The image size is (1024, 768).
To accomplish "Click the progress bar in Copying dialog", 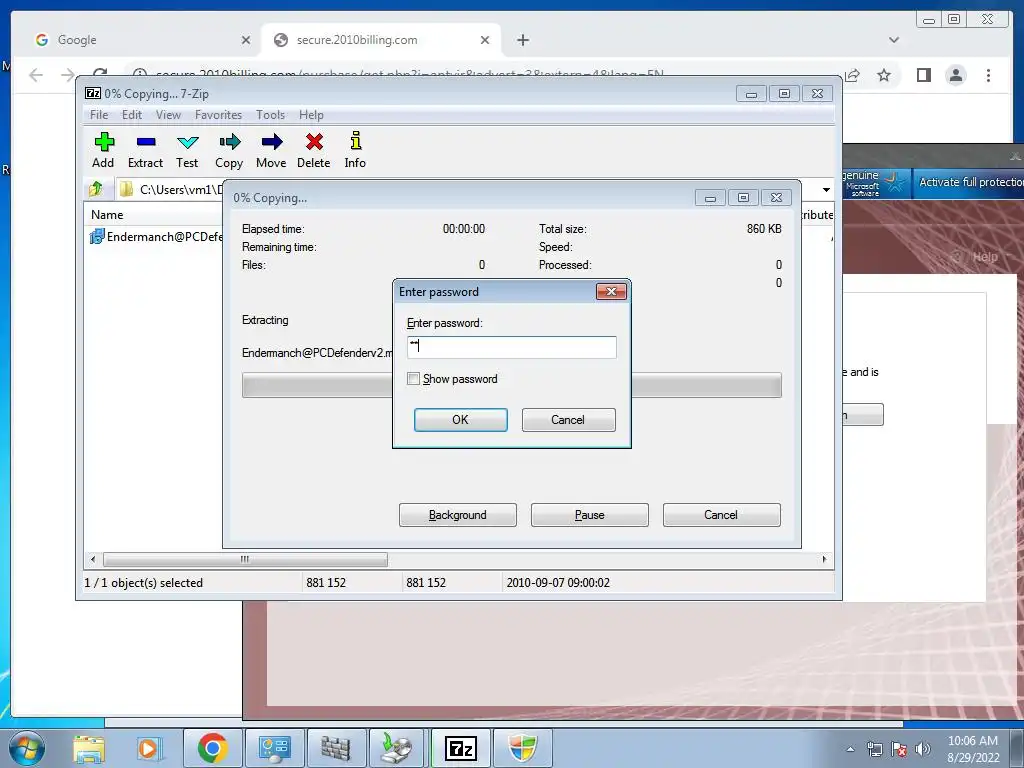I will [x=511, y=385].
